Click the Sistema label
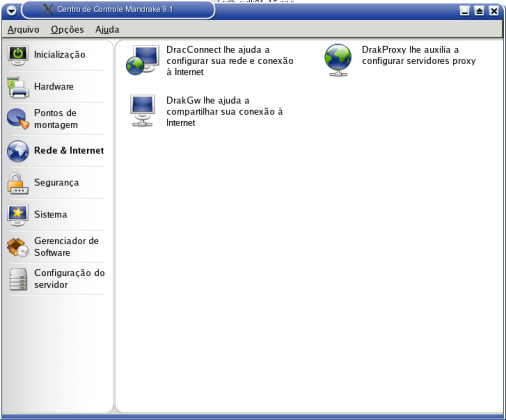 pos(51,214)
